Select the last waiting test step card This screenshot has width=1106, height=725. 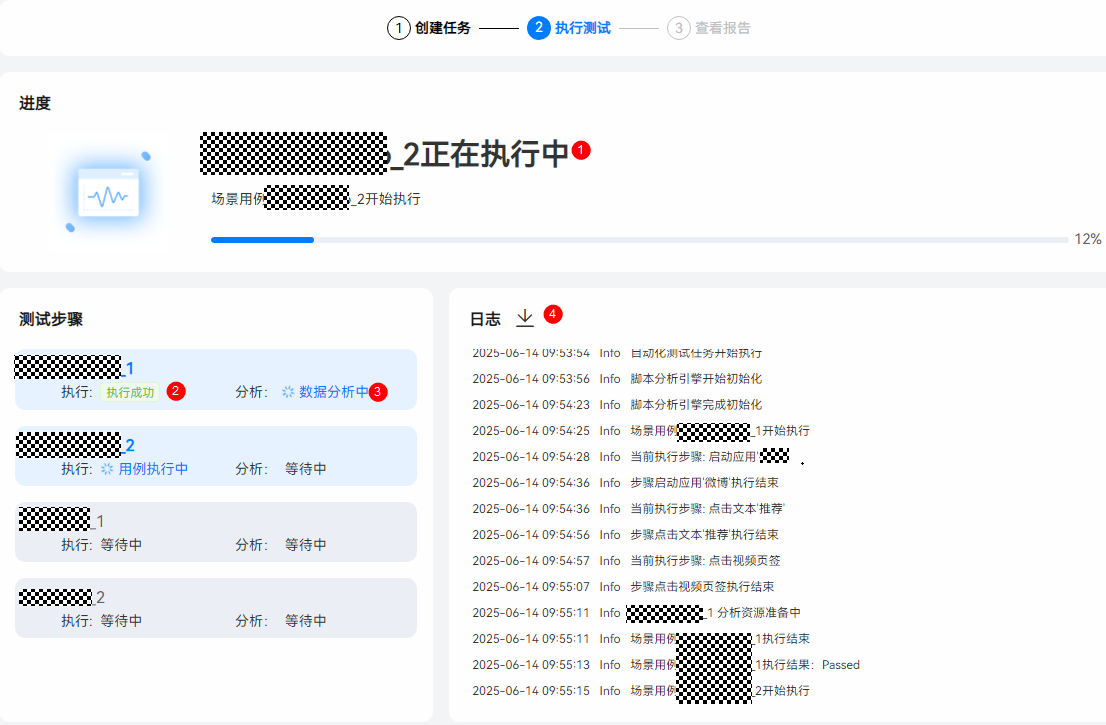click(216, 608)
